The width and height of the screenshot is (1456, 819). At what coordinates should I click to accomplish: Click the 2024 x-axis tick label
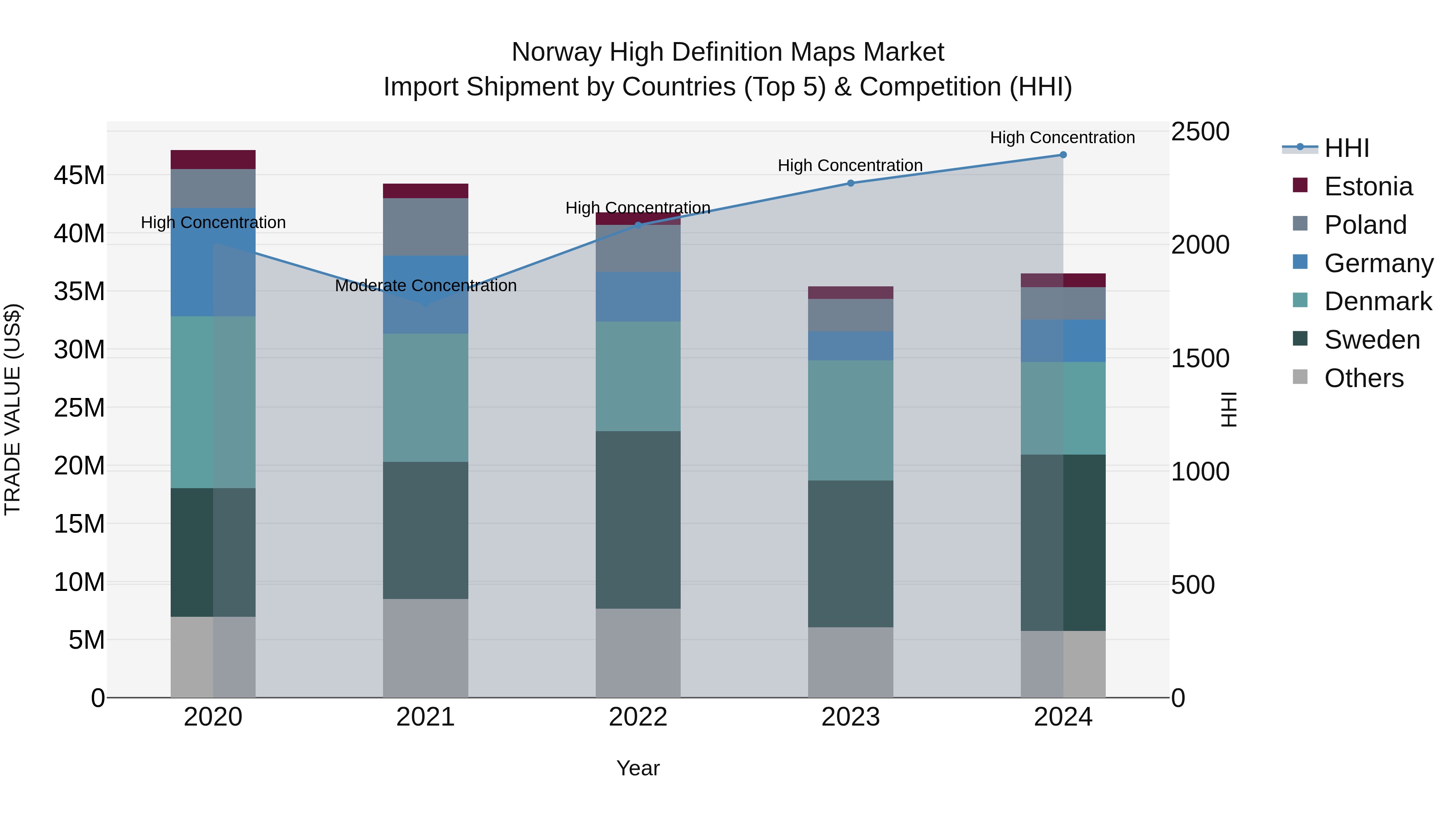1063,717
